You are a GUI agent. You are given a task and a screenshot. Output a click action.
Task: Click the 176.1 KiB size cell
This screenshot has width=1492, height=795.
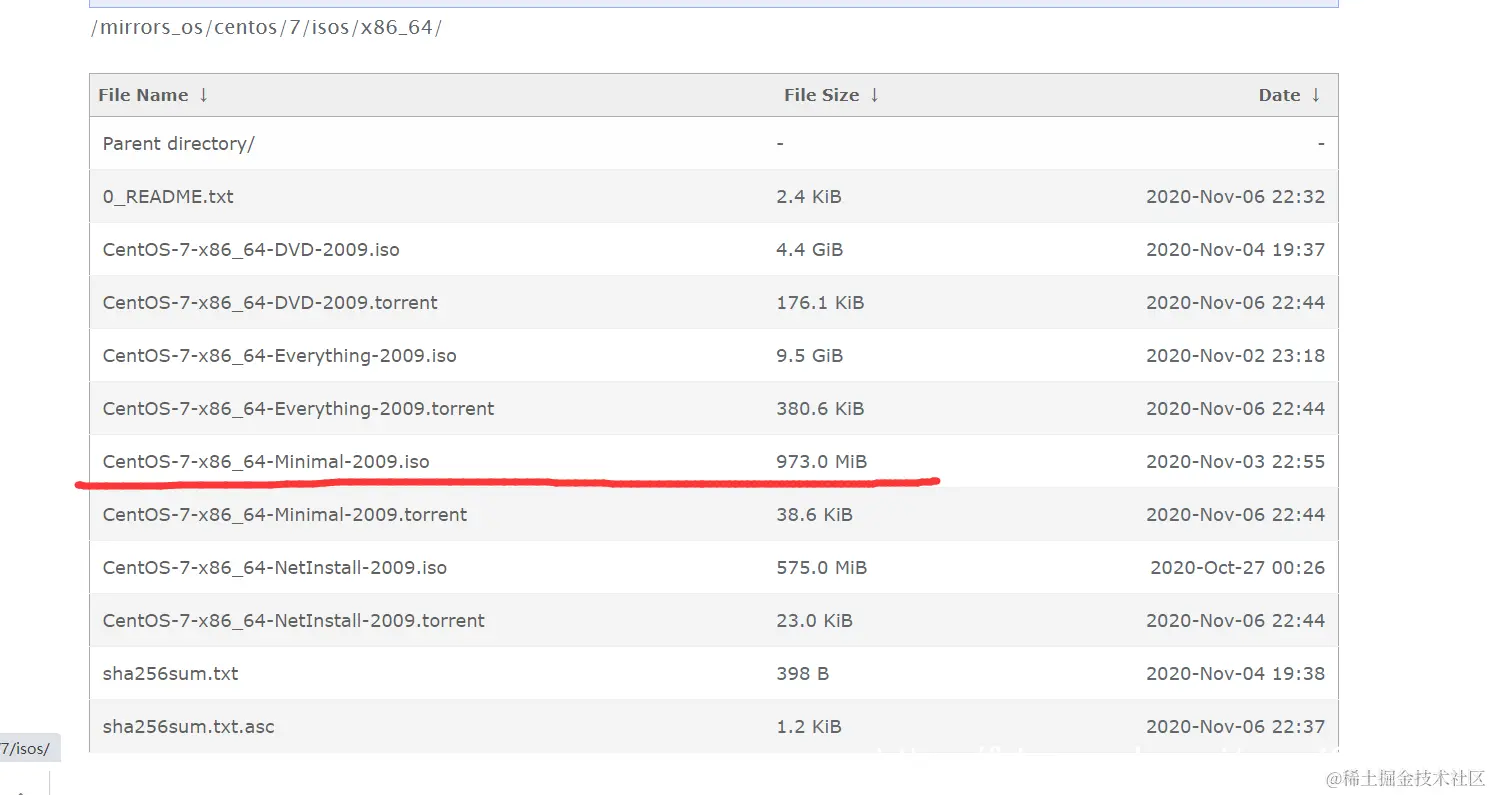(820, 303)
